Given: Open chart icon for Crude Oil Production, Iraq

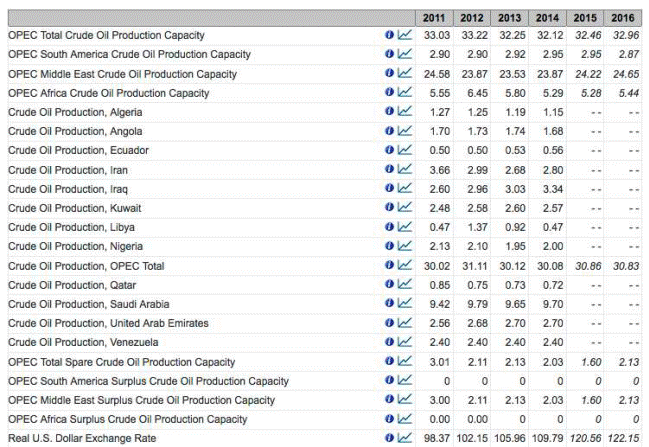Looking at the screenshot, I should 405,188.
